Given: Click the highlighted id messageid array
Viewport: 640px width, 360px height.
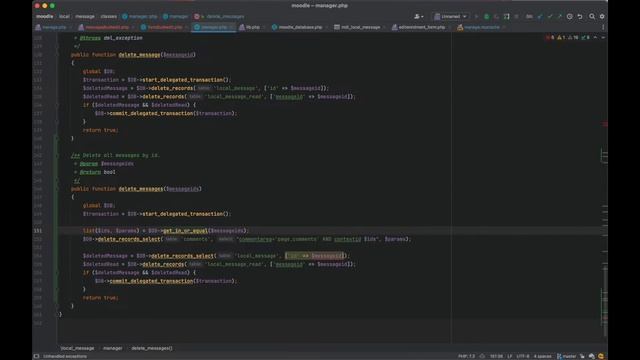Looking at the screenshot, I should tap(316, 256).
